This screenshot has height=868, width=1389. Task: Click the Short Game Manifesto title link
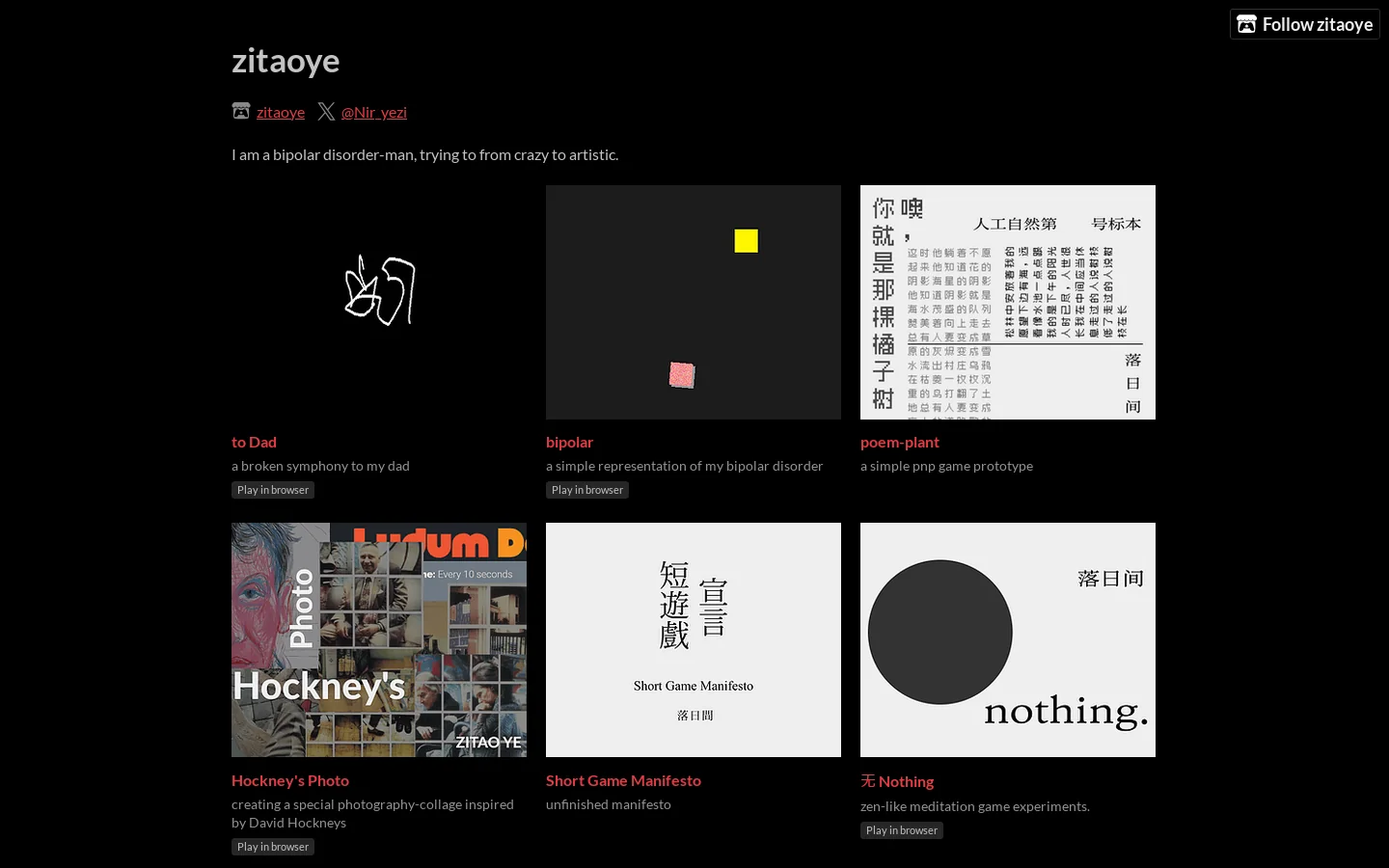point(623,780)
